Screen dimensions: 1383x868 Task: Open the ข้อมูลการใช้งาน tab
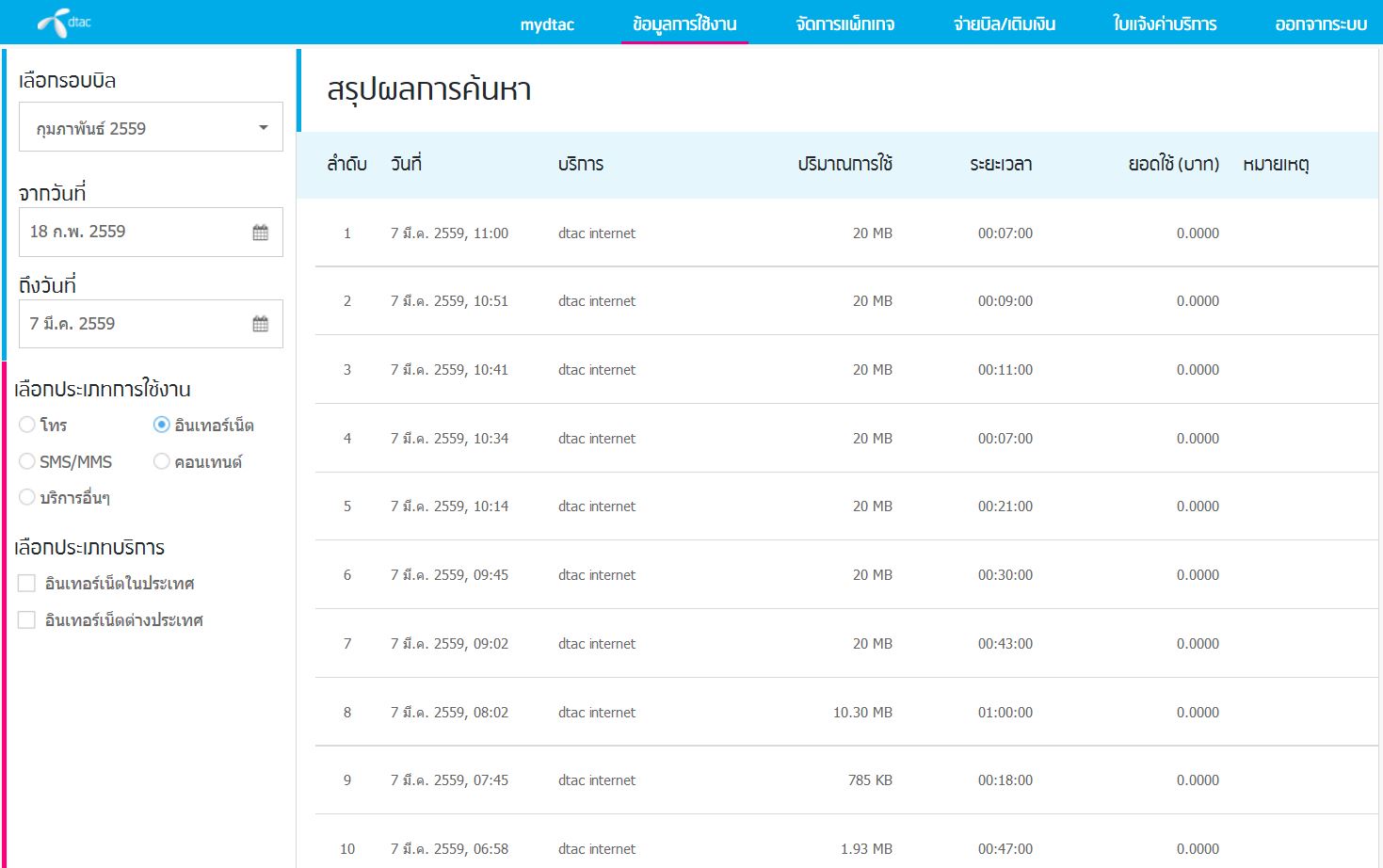pos(684,24)
